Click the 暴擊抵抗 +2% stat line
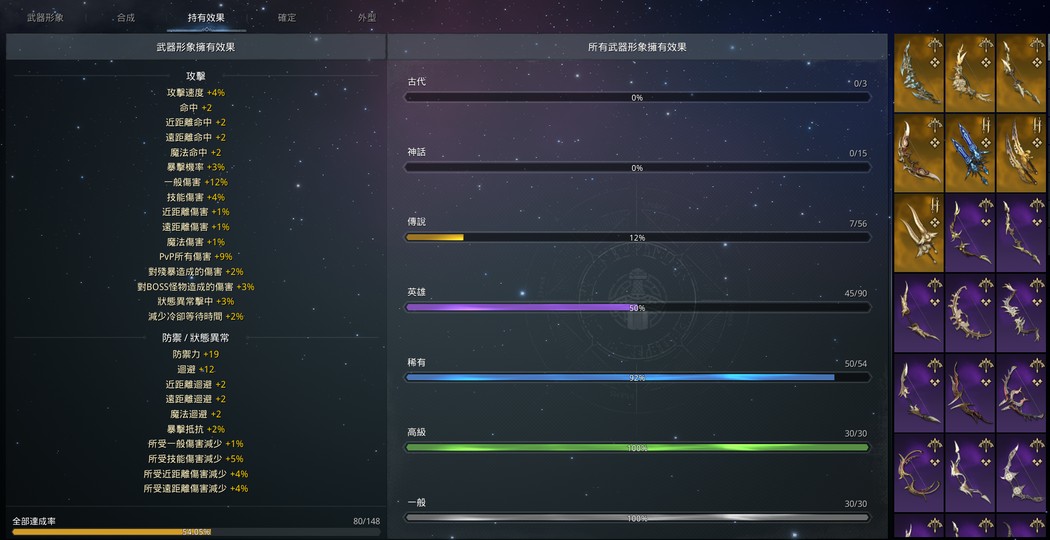The width and height of the screenshot is (1050, 540). coord(196,429)
